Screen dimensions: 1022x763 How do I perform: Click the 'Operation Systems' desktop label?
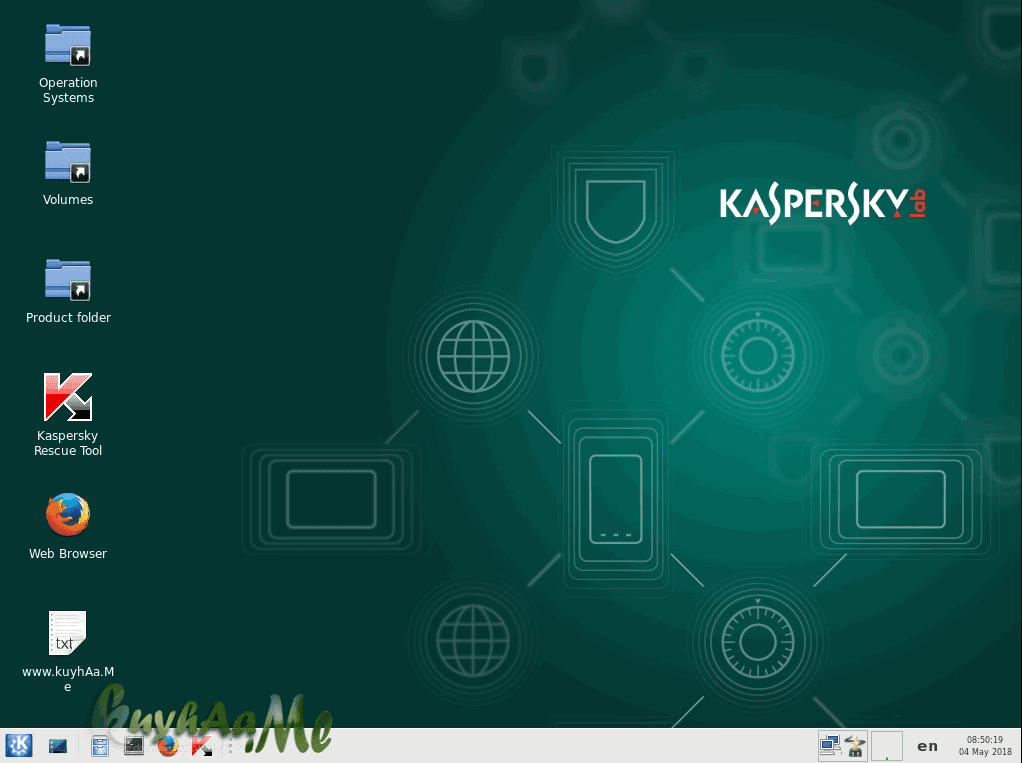coord(68,90)
